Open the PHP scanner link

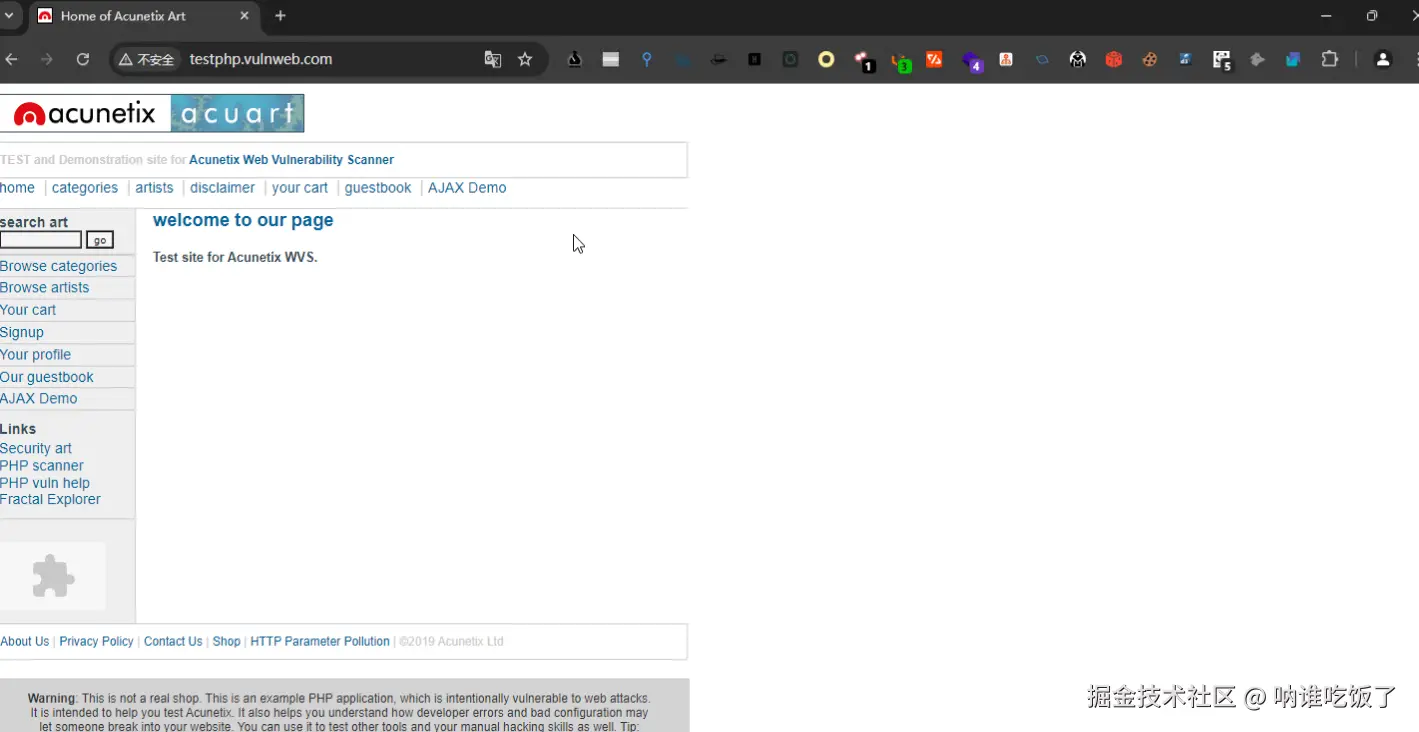(x=42, y=466)
